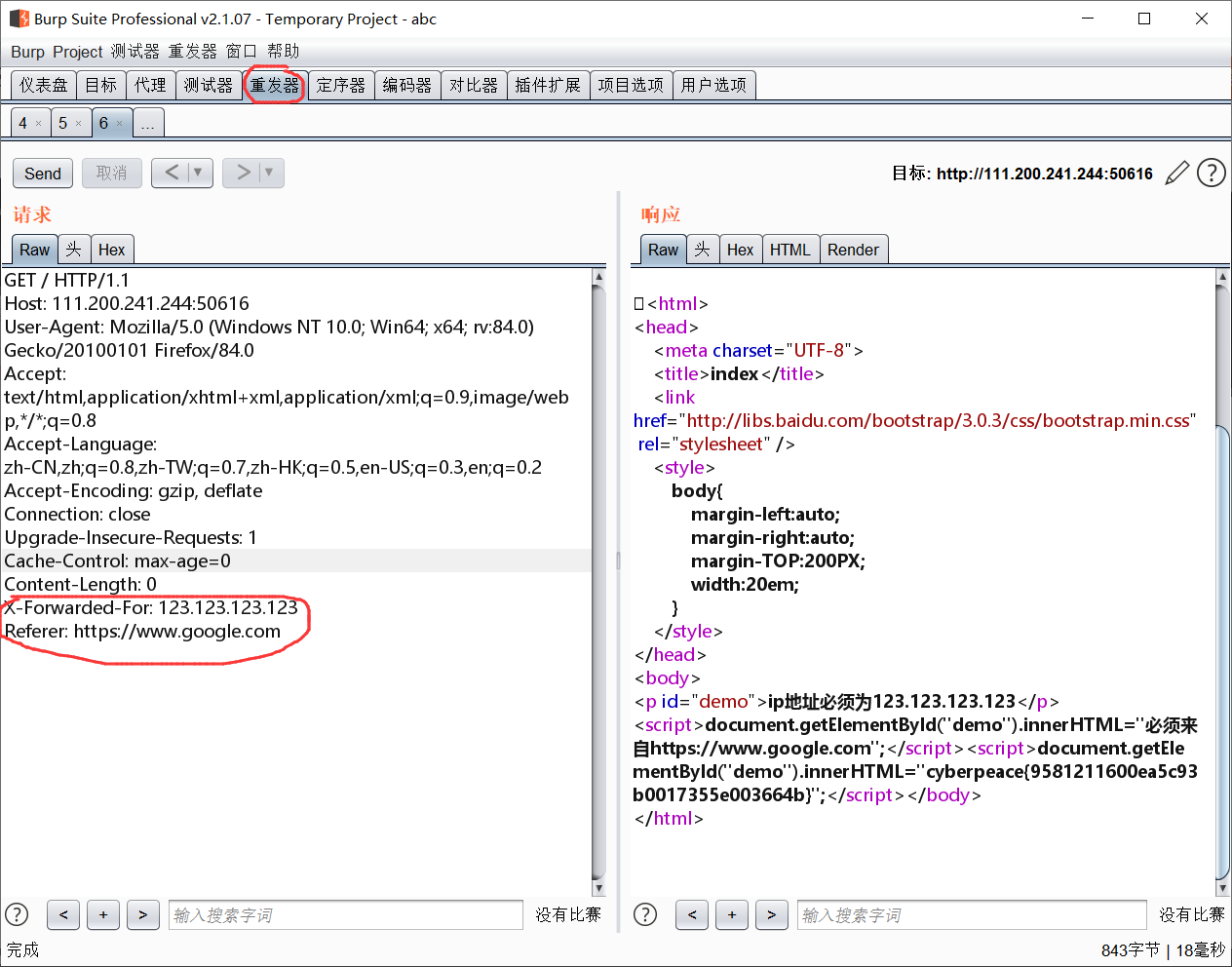Select the response Render tab

[x=854, y=250]
